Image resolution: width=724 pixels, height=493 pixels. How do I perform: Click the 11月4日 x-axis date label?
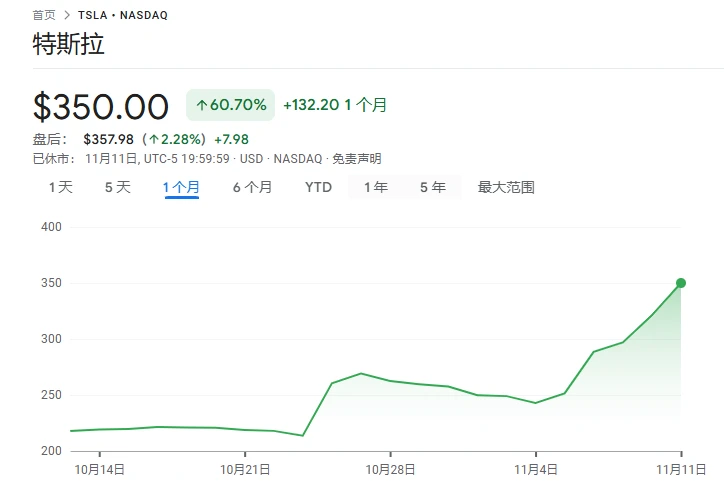tap(537, 469)
